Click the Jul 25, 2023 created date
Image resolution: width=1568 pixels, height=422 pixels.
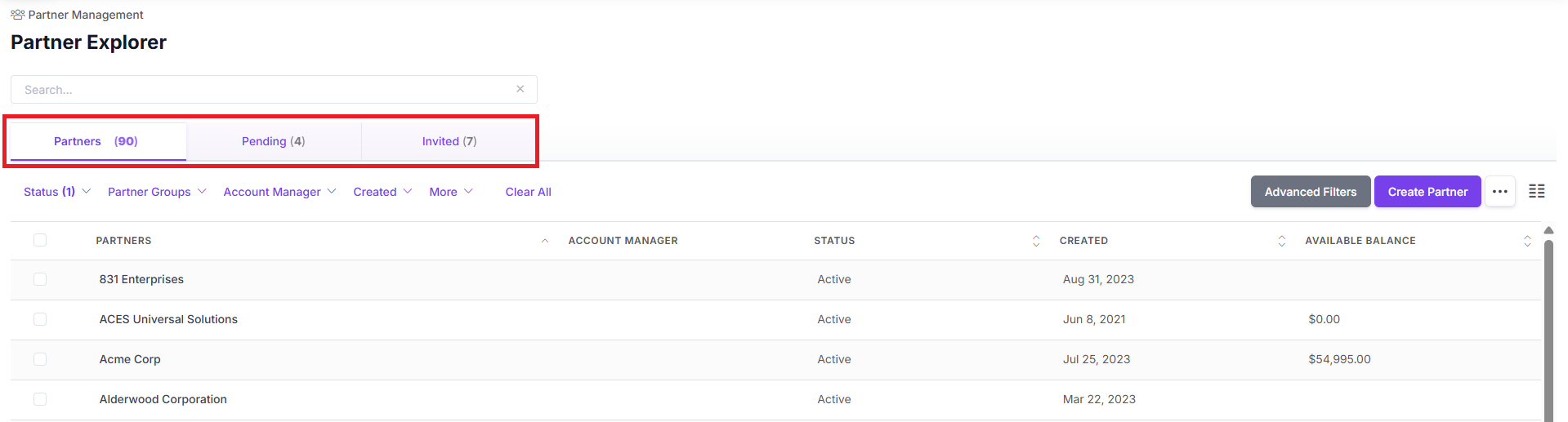1097,359
